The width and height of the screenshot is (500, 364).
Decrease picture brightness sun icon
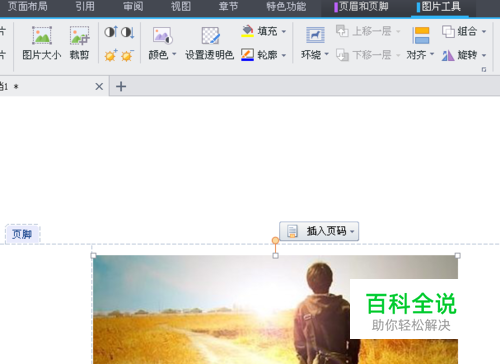click(127, 55)
